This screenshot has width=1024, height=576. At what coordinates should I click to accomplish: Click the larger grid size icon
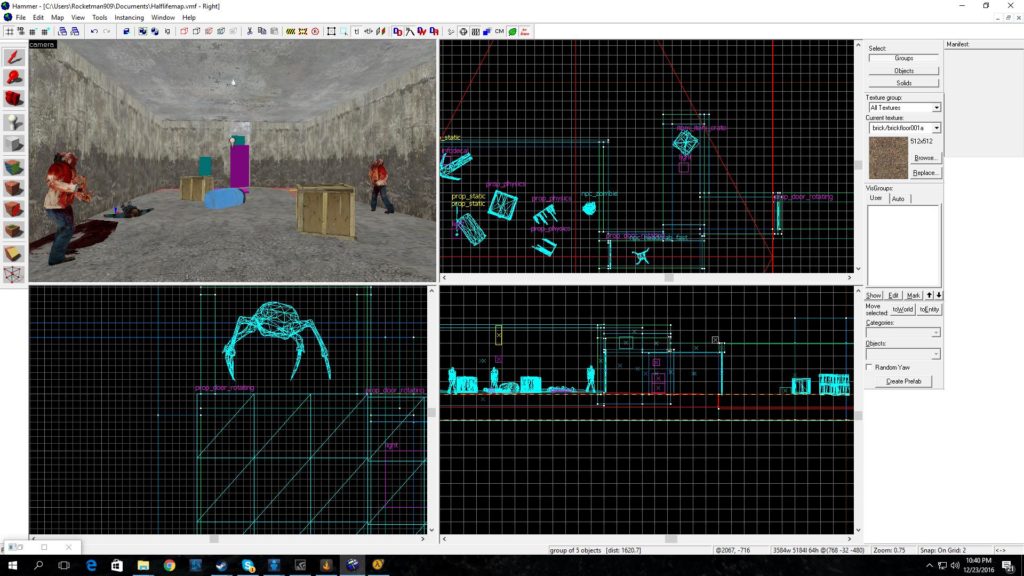[45, 31]
